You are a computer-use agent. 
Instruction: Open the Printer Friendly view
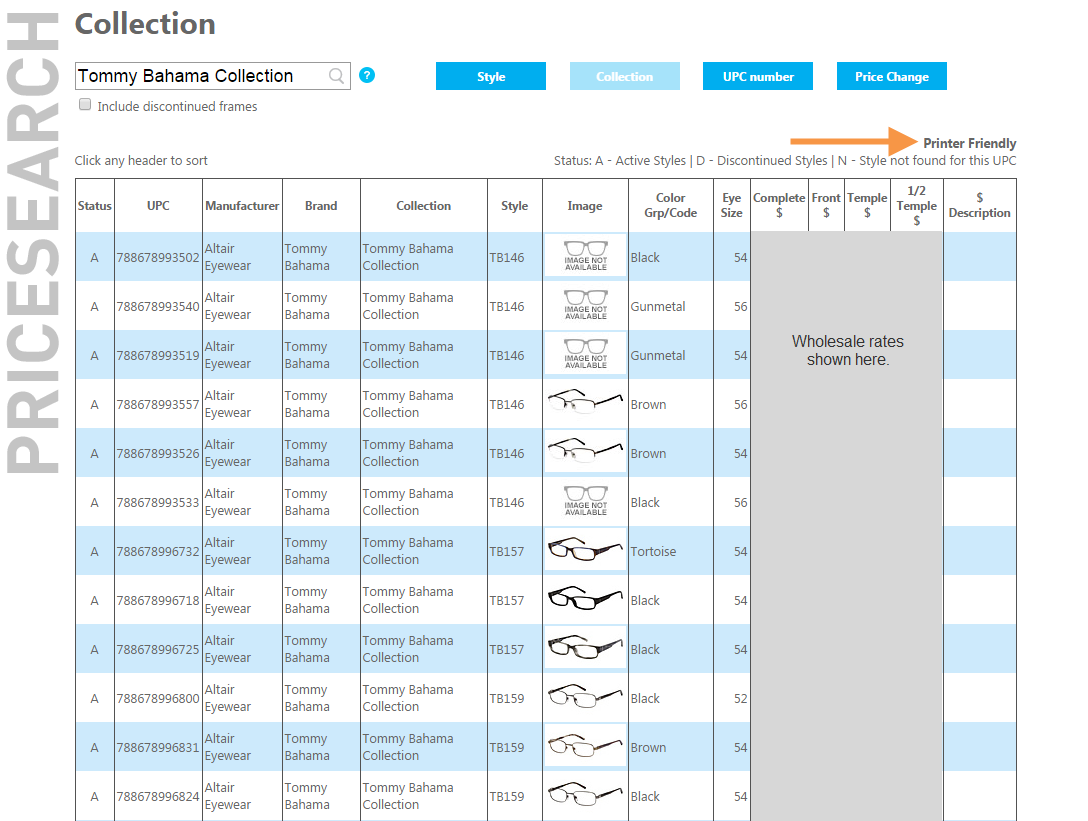969,143
